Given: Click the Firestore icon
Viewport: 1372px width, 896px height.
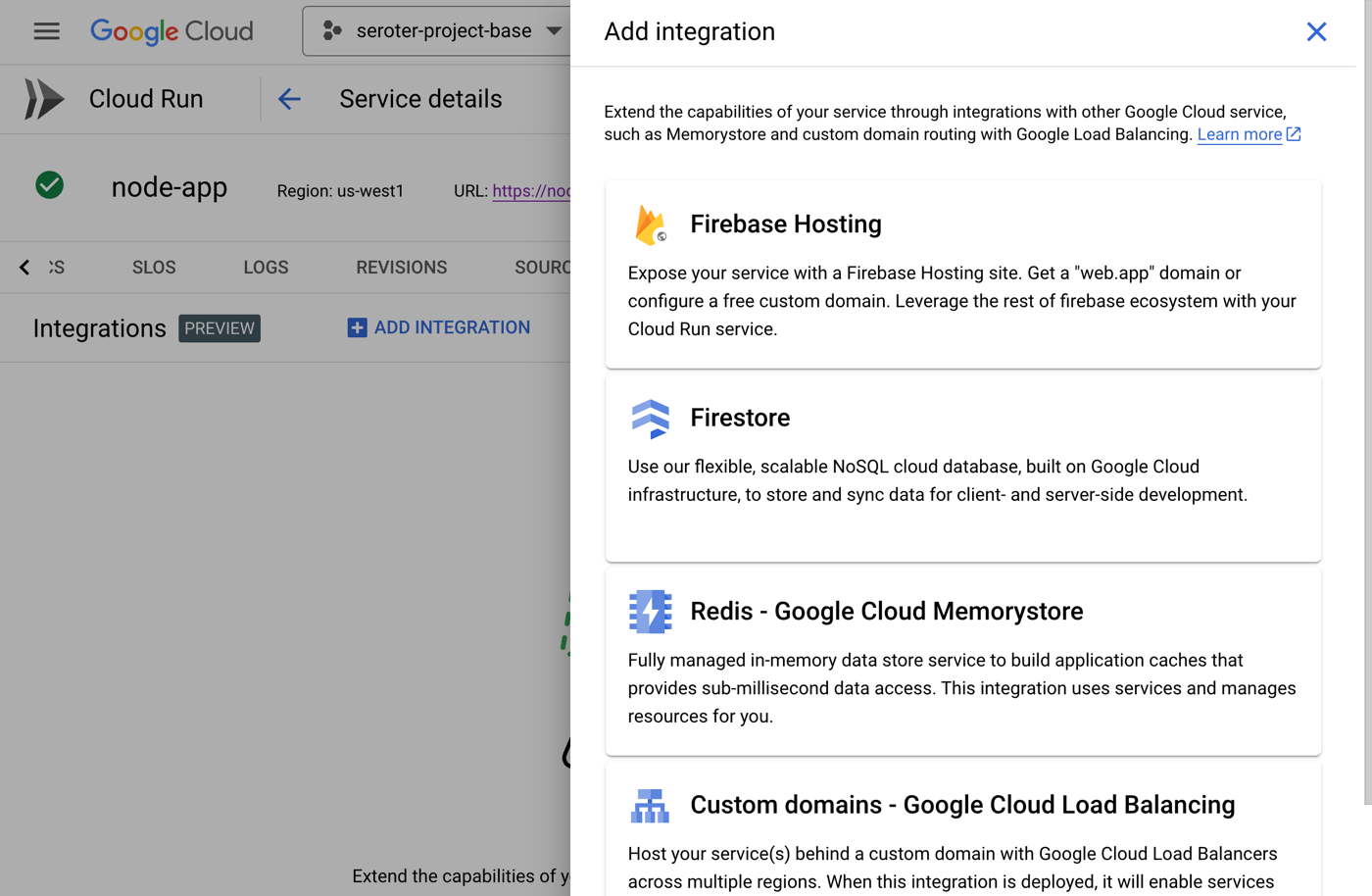Looking at the screenshot, I should tap(650, 419).
